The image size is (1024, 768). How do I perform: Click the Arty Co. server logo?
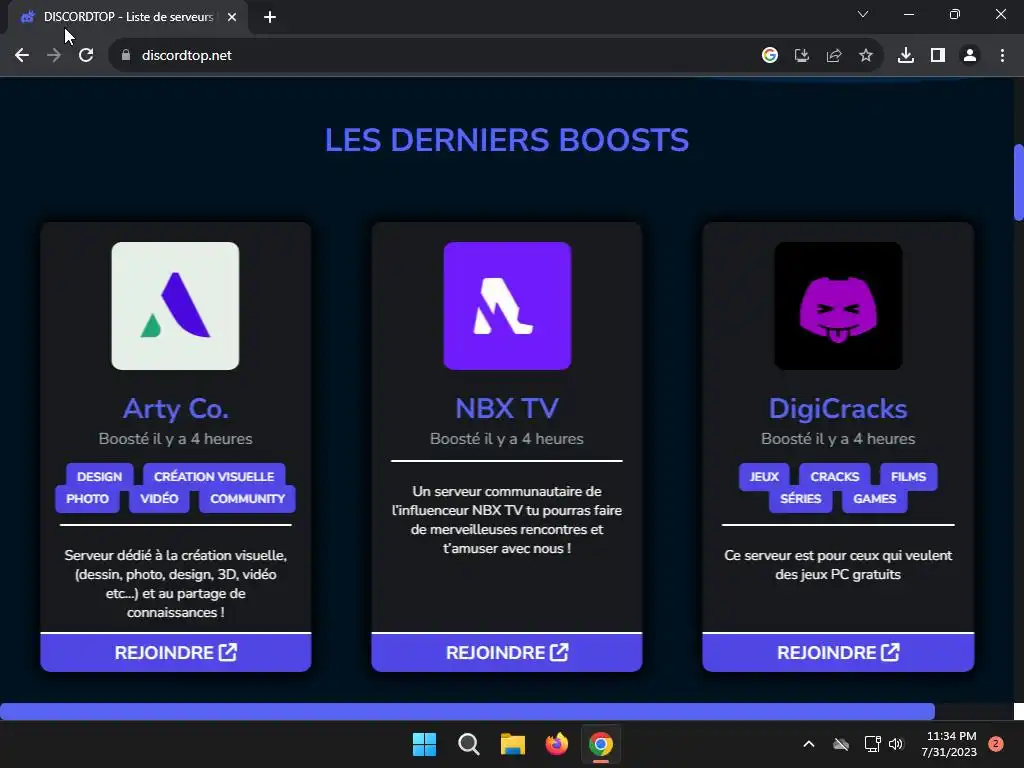175,306
